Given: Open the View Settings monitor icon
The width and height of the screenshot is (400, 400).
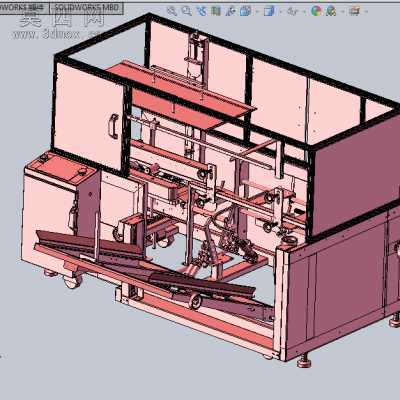Looking at the screenshot, I should pos(355,11).
